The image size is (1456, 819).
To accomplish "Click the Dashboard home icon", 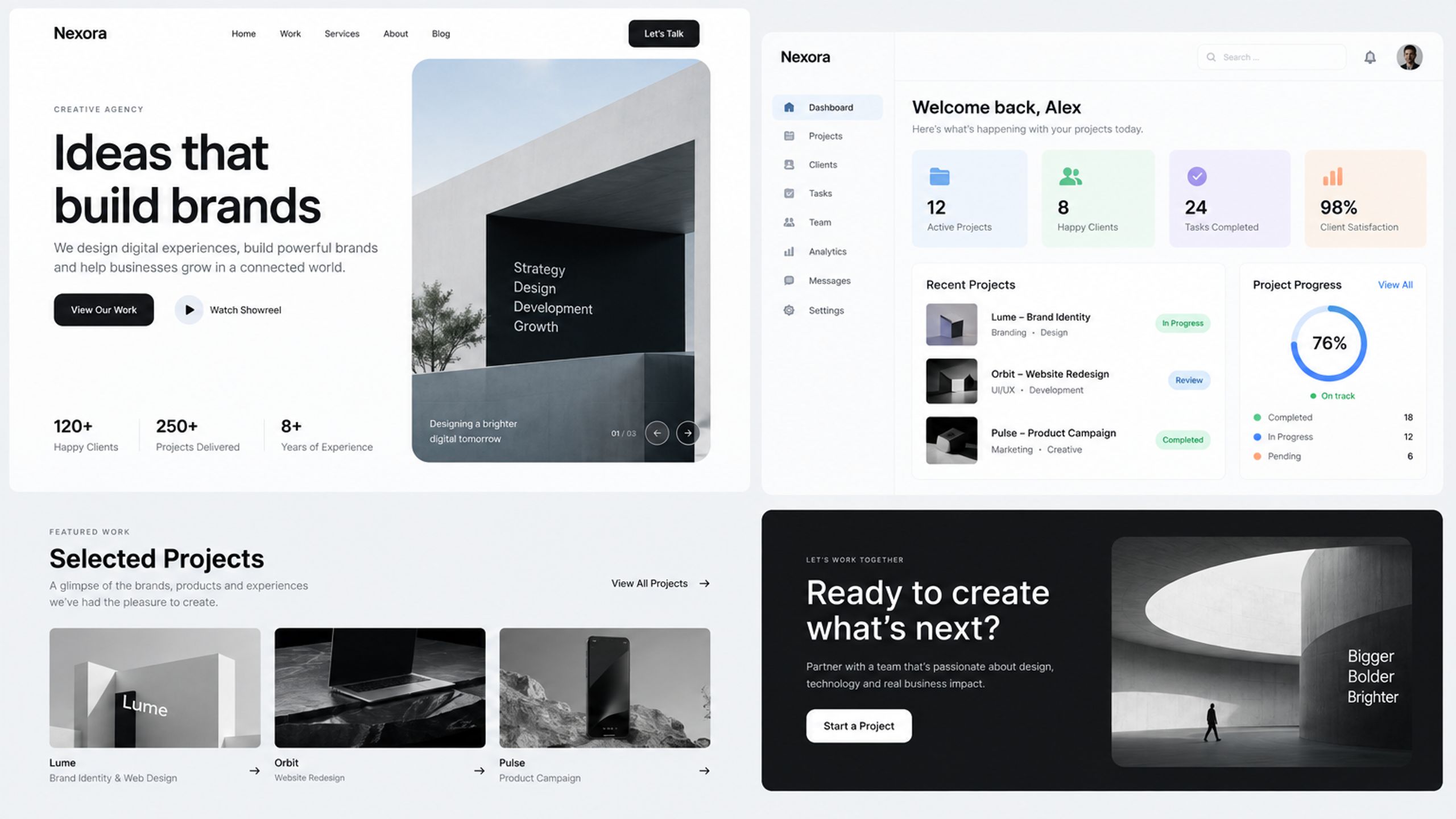I will point(789,107).
